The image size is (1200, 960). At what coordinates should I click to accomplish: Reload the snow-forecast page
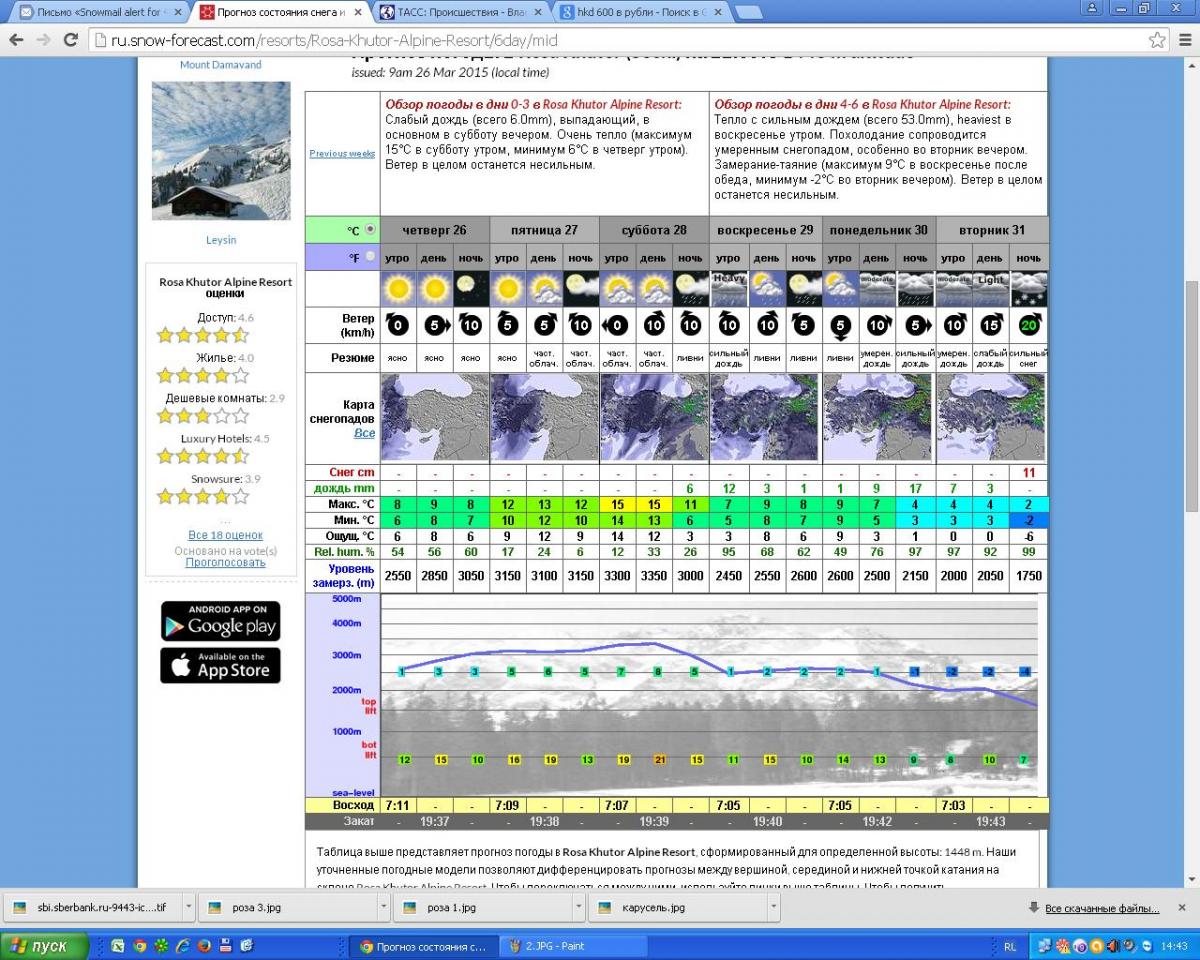point(70,40)
